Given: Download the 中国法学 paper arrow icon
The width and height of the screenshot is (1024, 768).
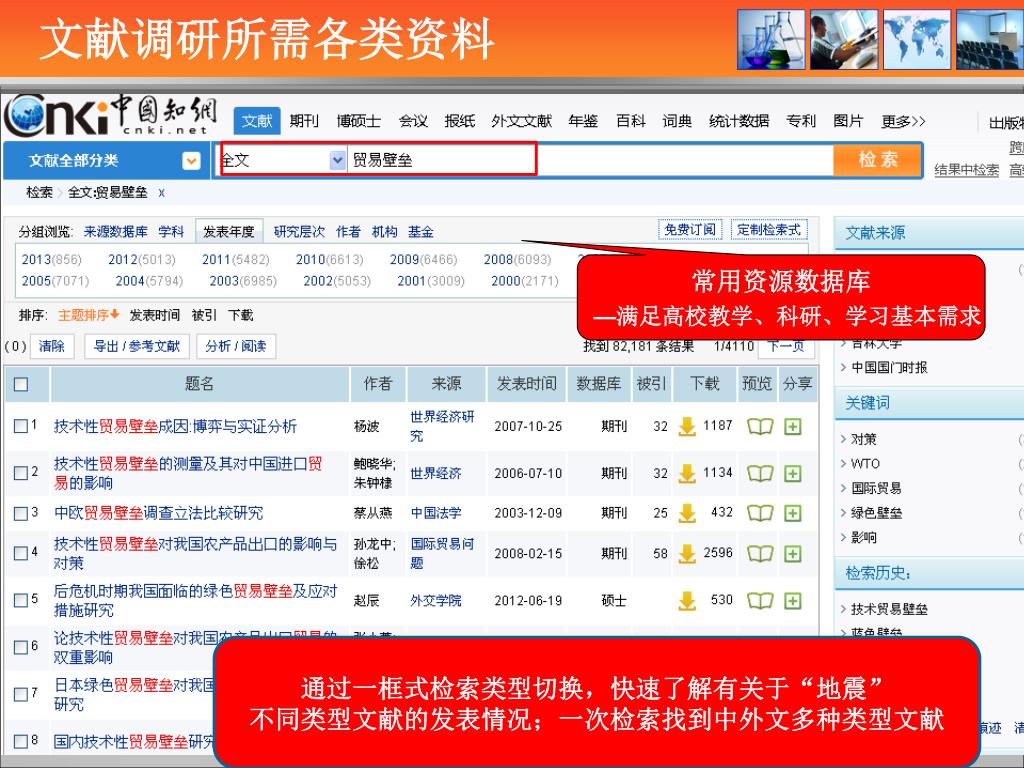Looking at the screenshot, I should click(x=687, y=513).
